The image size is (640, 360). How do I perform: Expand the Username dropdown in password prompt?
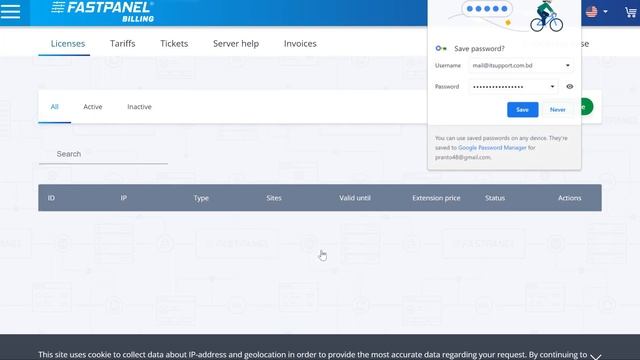[567, 66]
